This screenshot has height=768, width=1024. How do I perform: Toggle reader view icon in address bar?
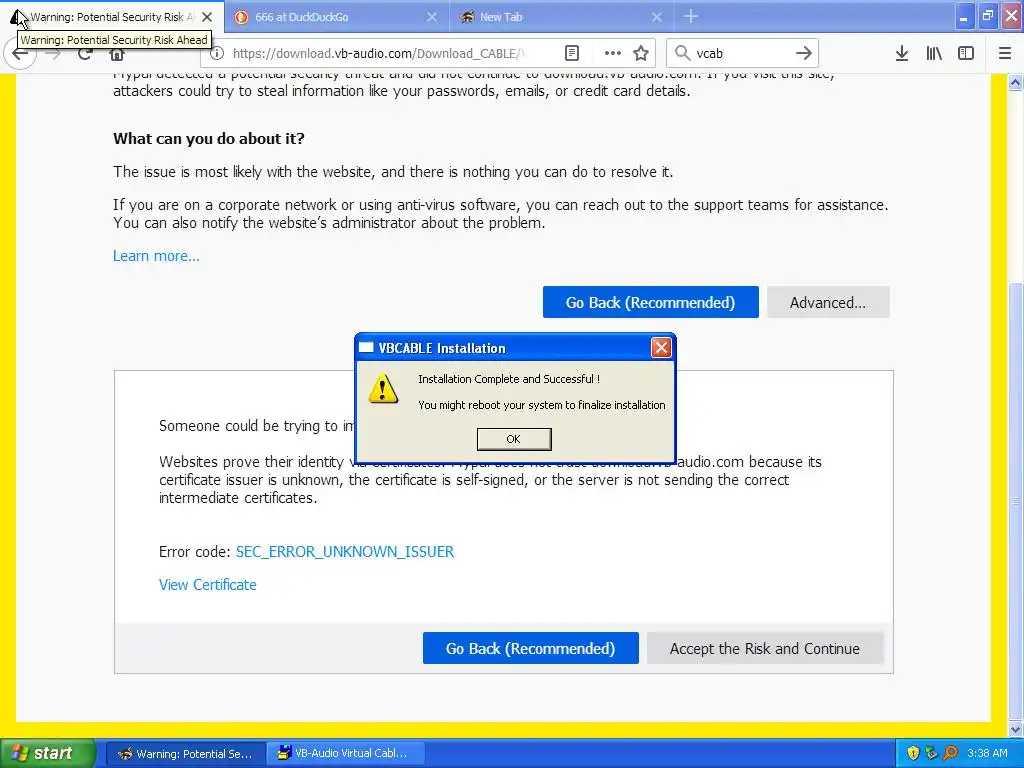[x=571, y=54]
